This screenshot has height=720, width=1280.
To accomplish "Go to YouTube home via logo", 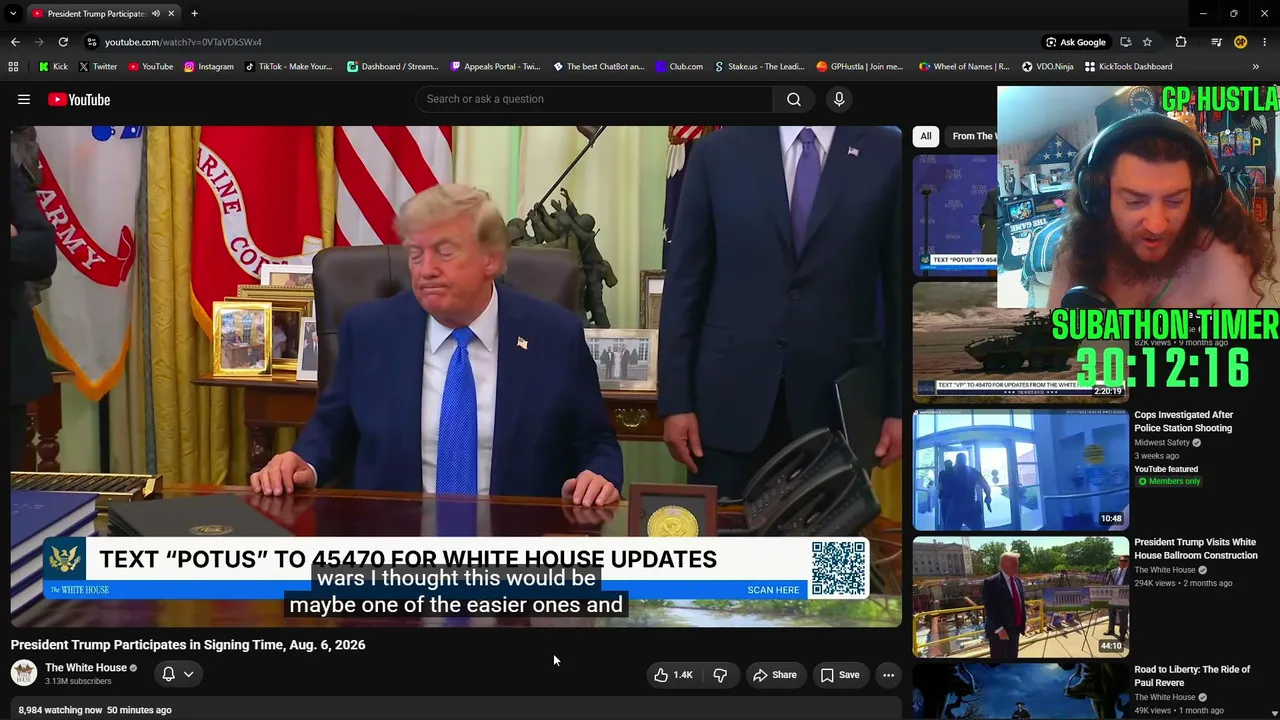I will click(79, 99).
